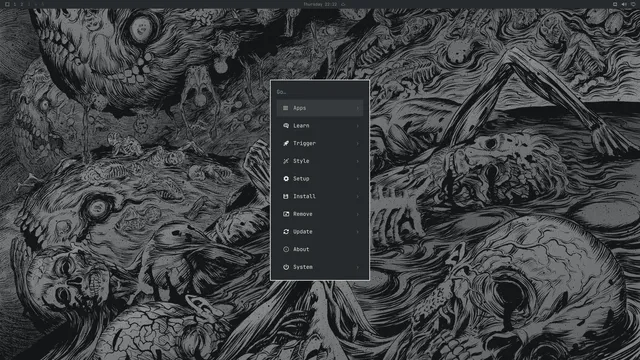Screen dimensions: 640x360
Task: Click the System power icon
Action: point(286,267)
